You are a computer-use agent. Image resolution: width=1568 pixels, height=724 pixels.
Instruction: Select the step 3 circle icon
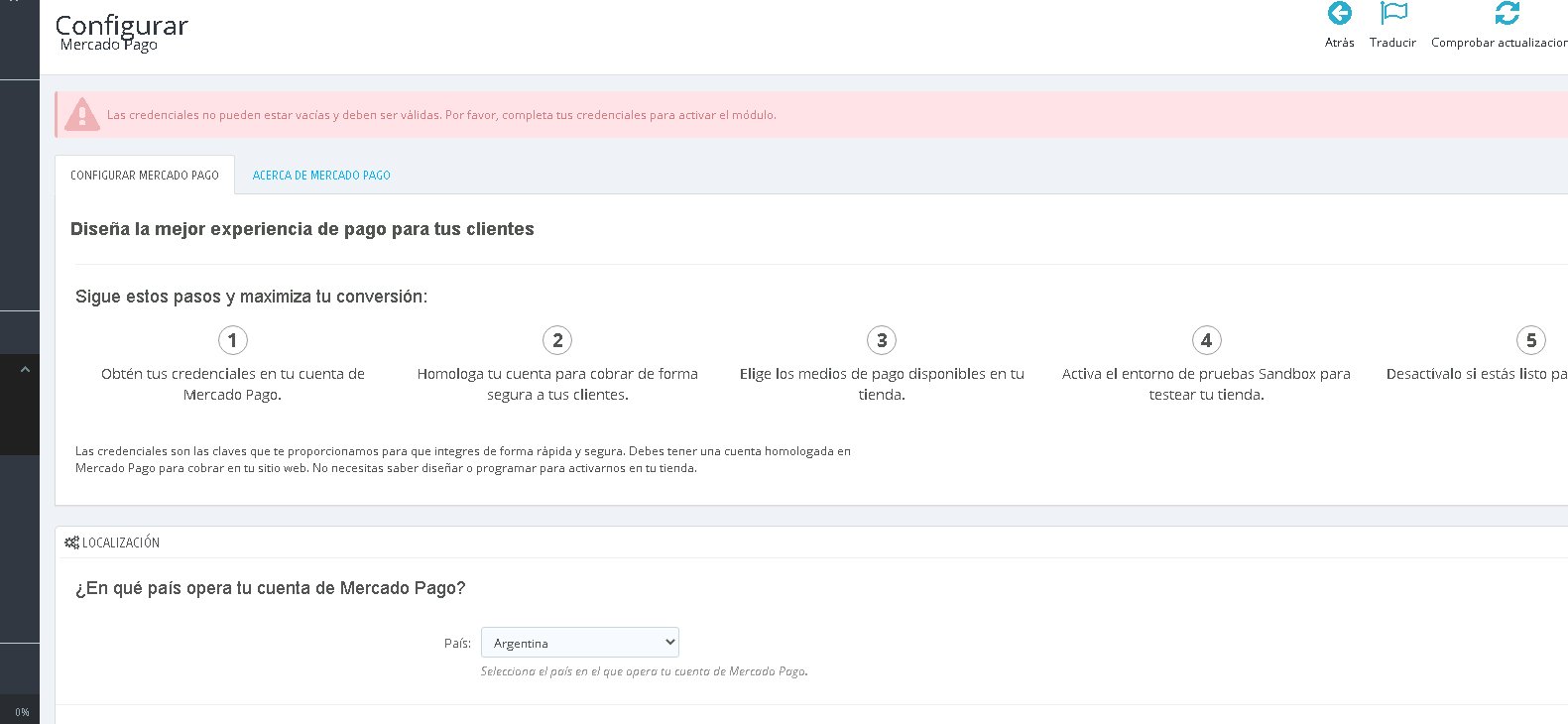coord(882,340)
